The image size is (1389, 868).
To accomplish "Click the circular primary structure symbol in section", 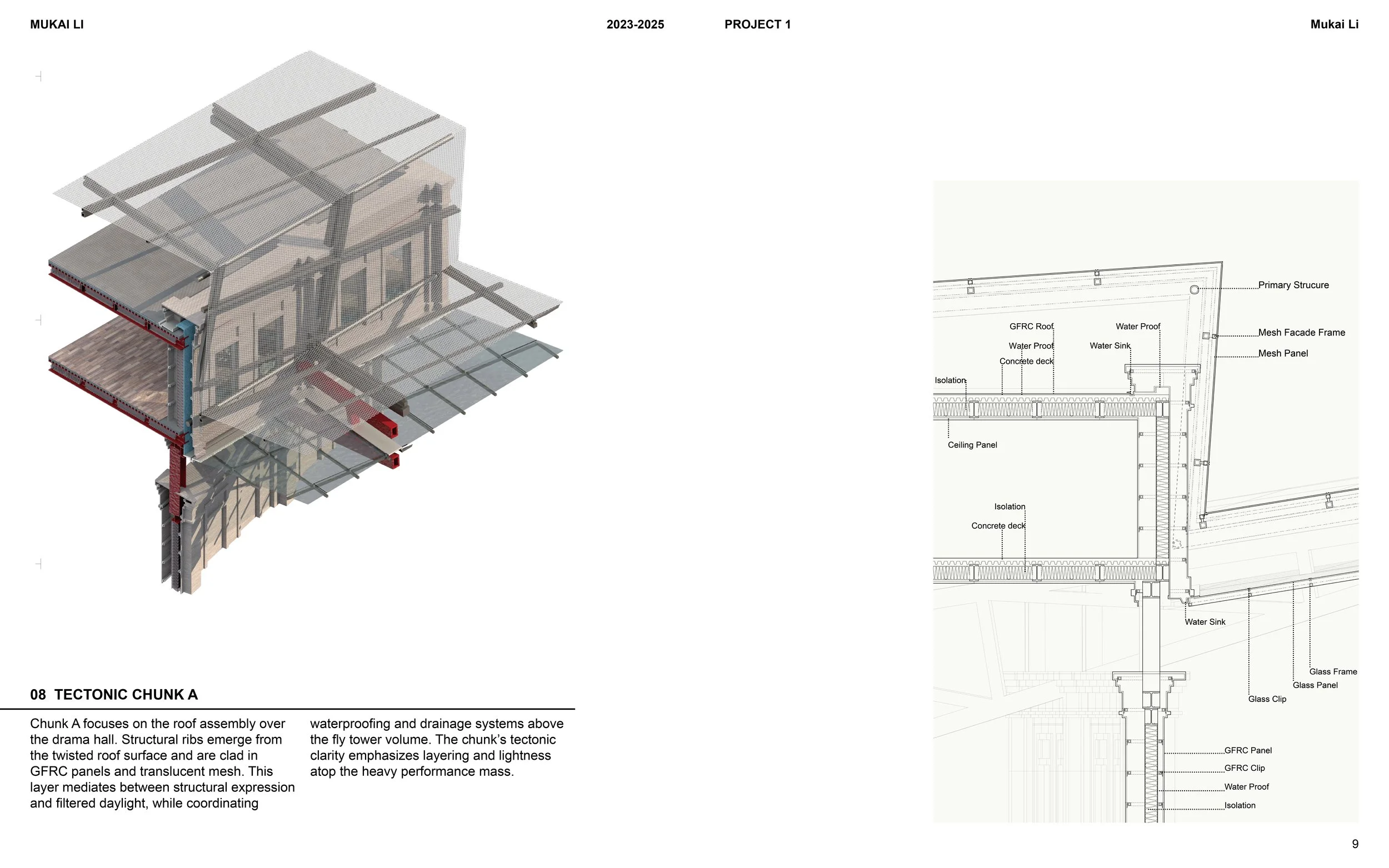I will click(x=1195, y=290).
